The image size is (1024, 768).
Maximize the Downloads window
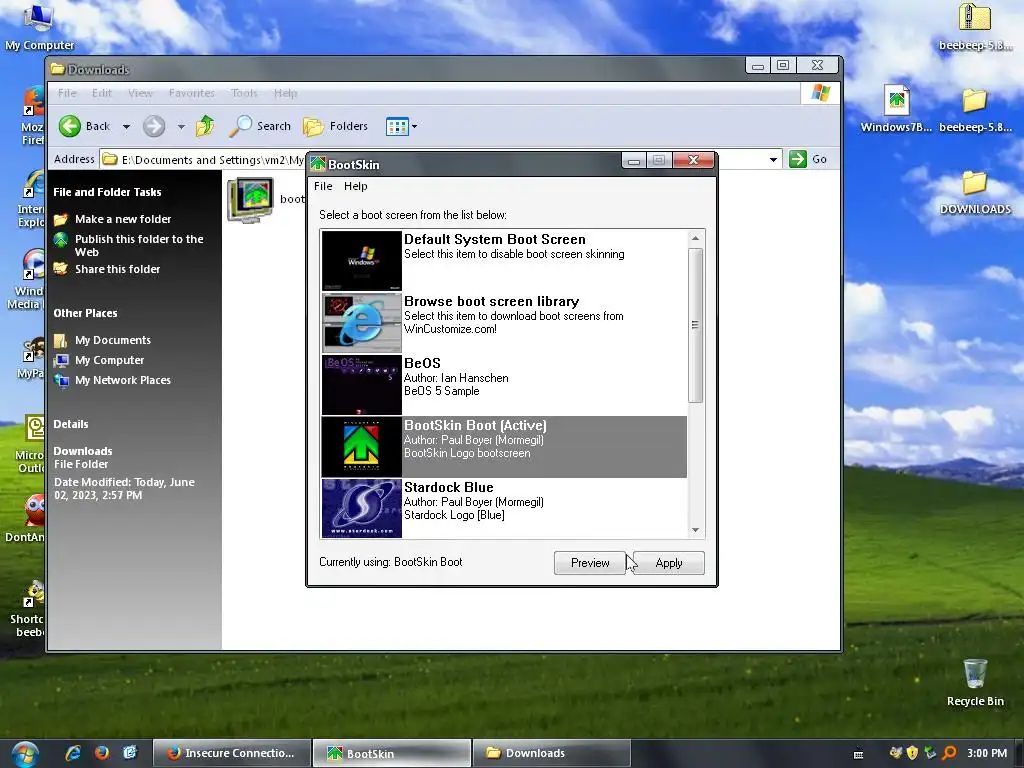click(782, 65)
